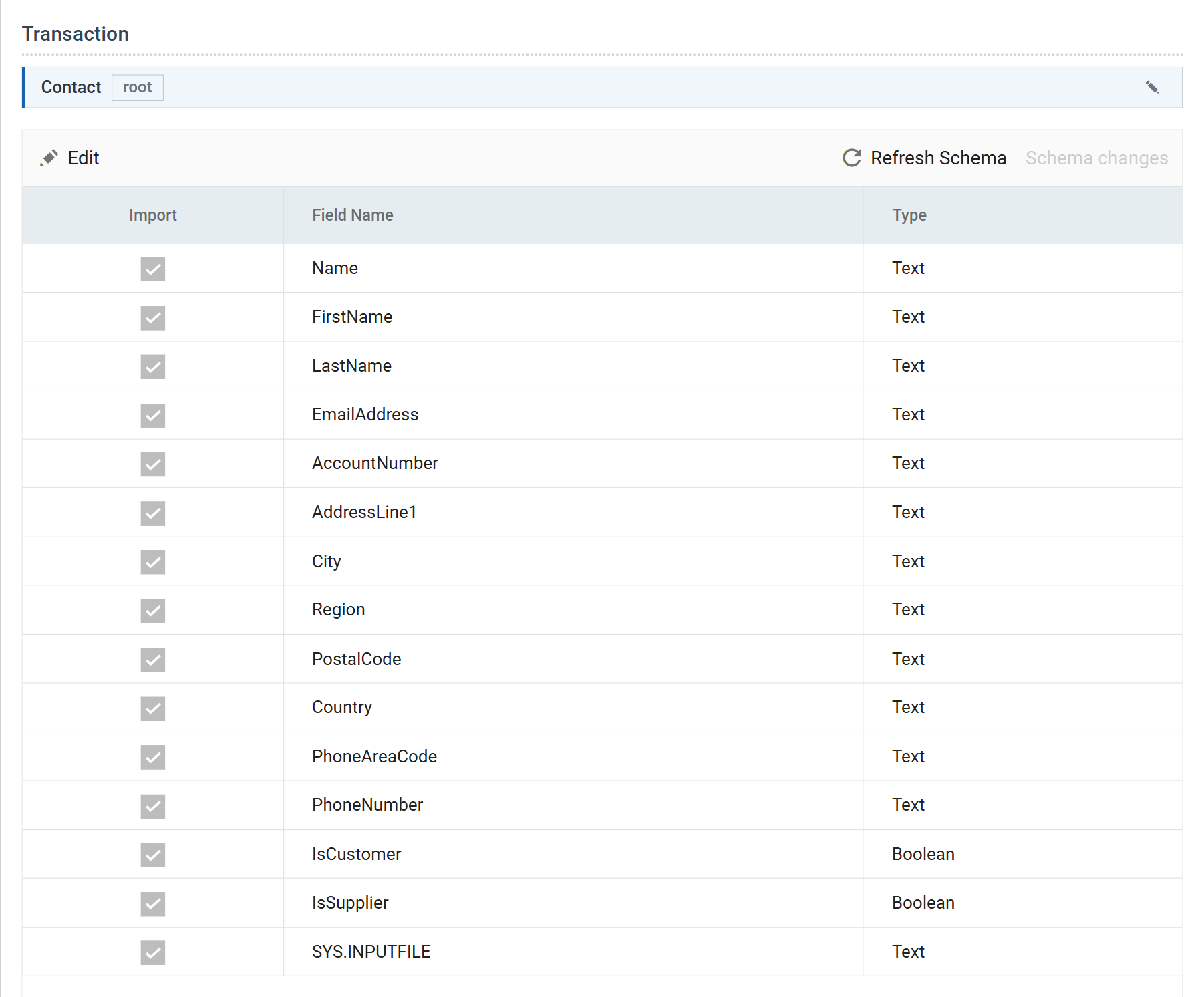This screenshot has width=1204, height=997.
Task: Click the Refresh Schema circular arrow icon
Action: point(852,158)
